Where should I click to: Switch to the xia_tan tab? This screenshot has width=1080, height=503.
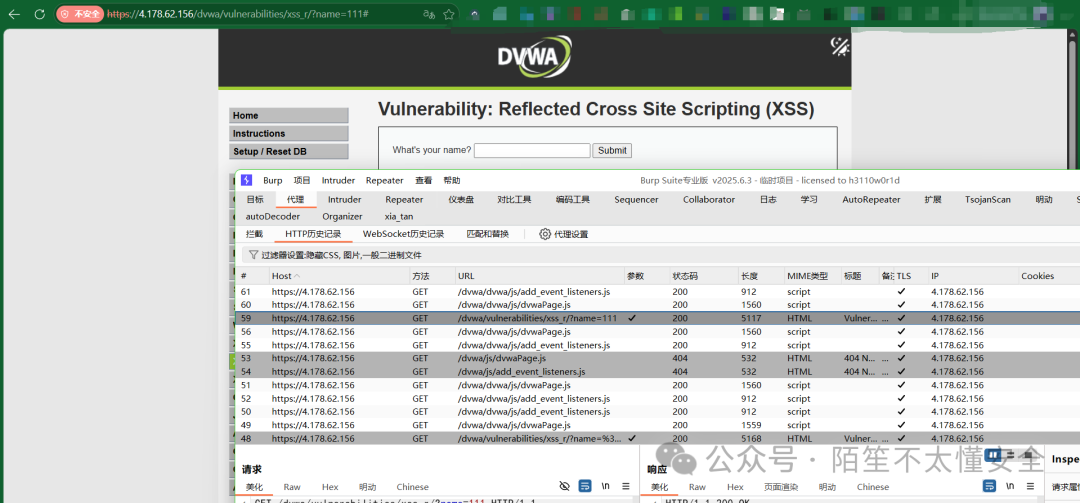point(399,216)
